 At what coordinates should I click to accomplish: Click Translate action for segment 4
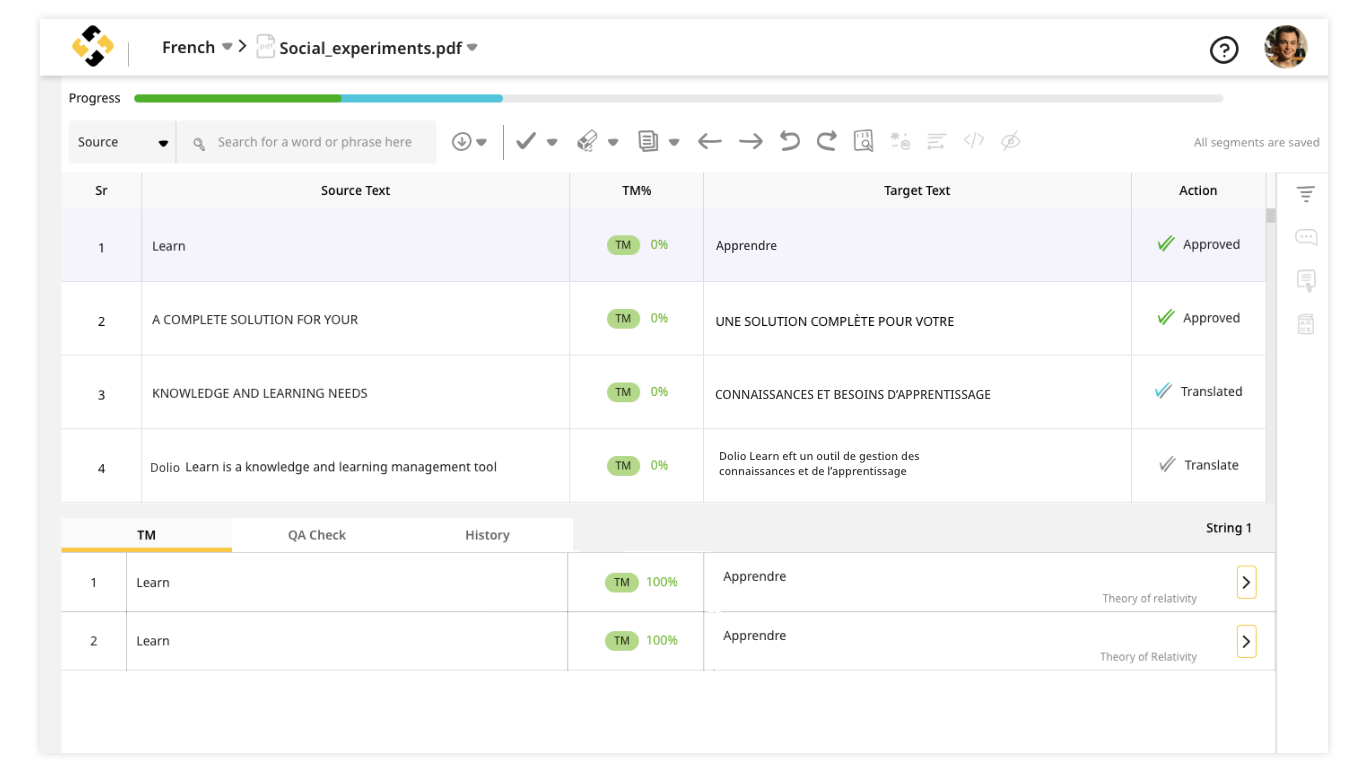pyautogui.click(x=1198, y=465)
